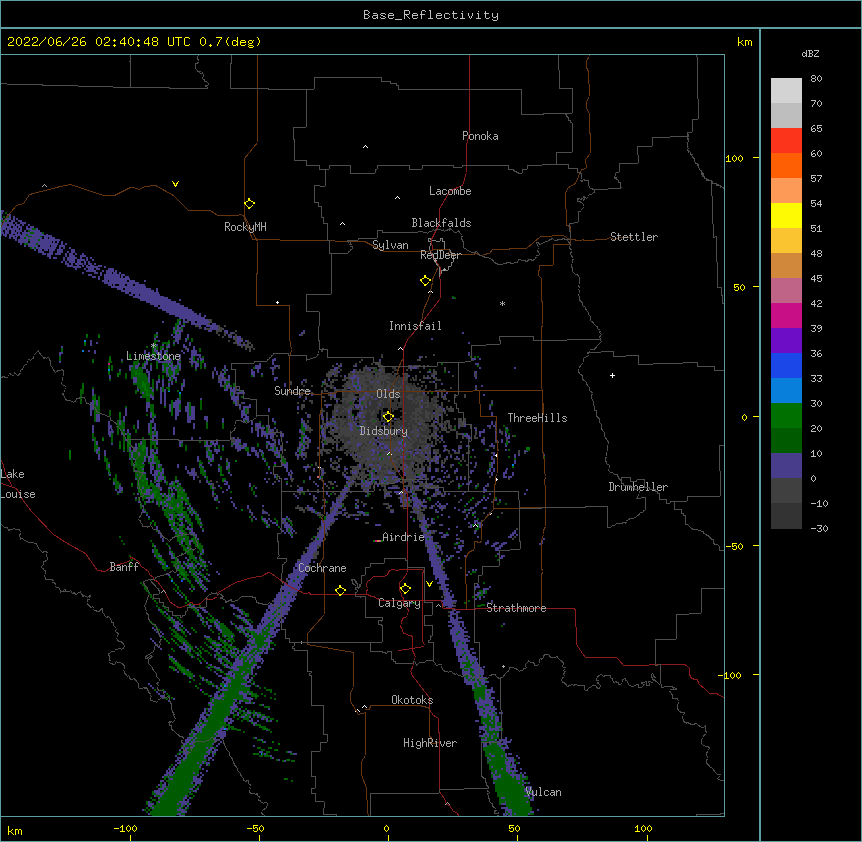This screenshot has width=862, height=842.
Task: Select the royal blue 33–36 dBZ swatch
Action: (x=786, y=365)
